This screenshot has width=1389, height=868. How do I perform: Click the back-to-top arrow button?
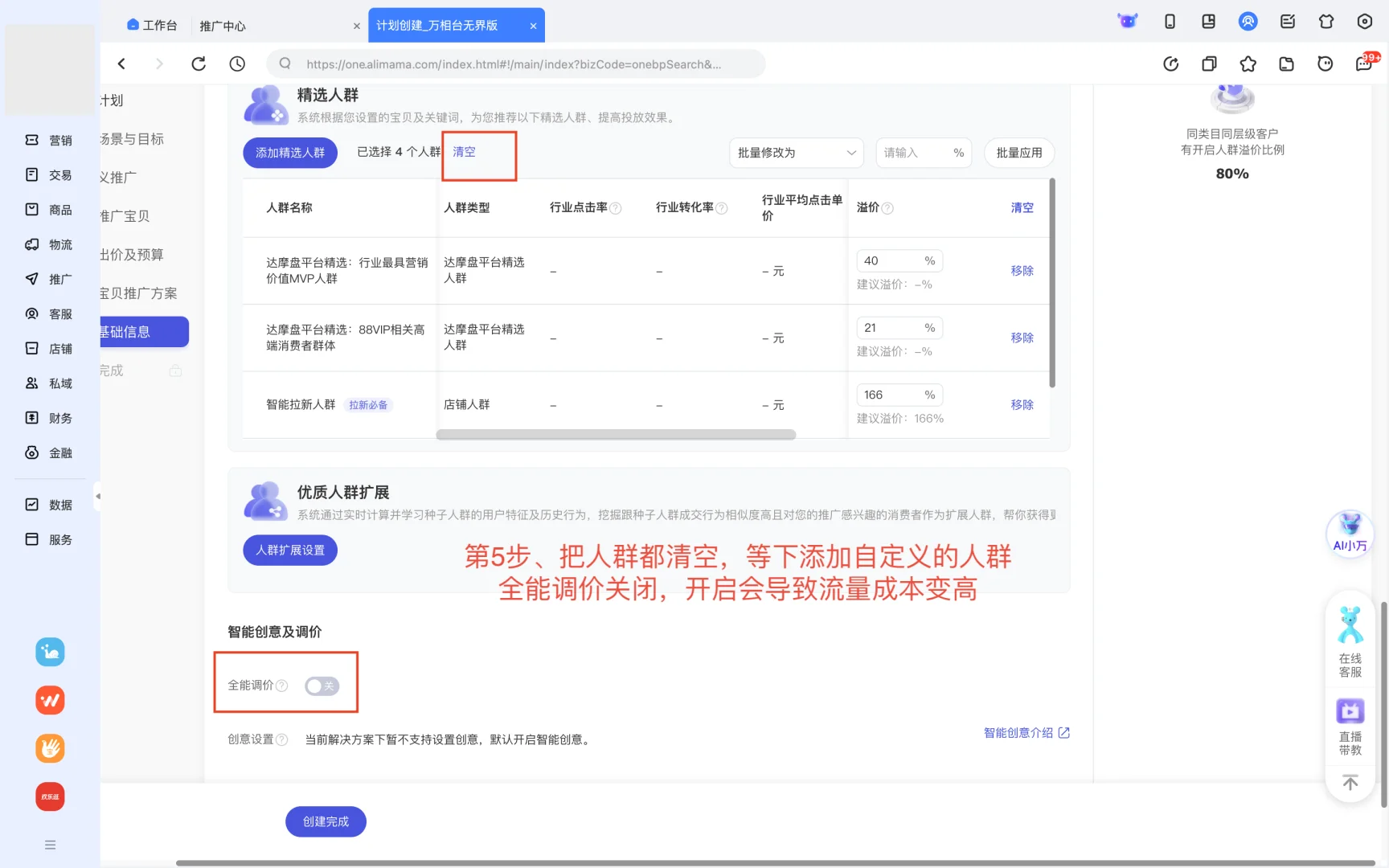(1350, 781)
